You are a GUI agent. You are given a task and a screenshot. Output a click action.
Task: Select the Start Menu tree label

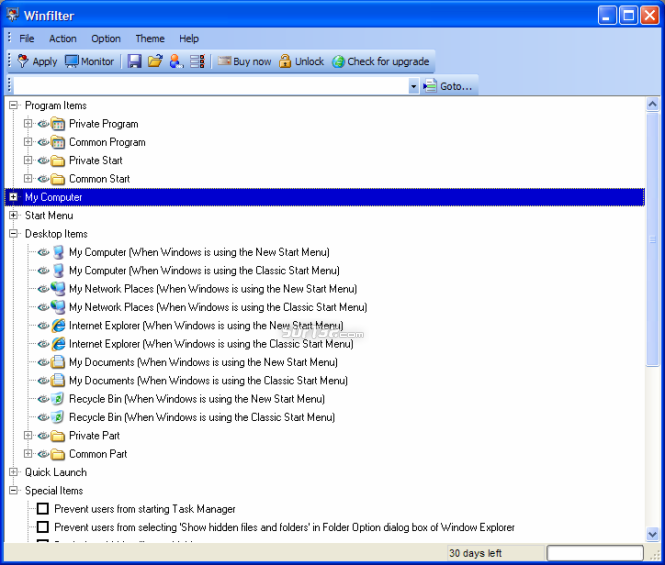click(x=49, y=215)
